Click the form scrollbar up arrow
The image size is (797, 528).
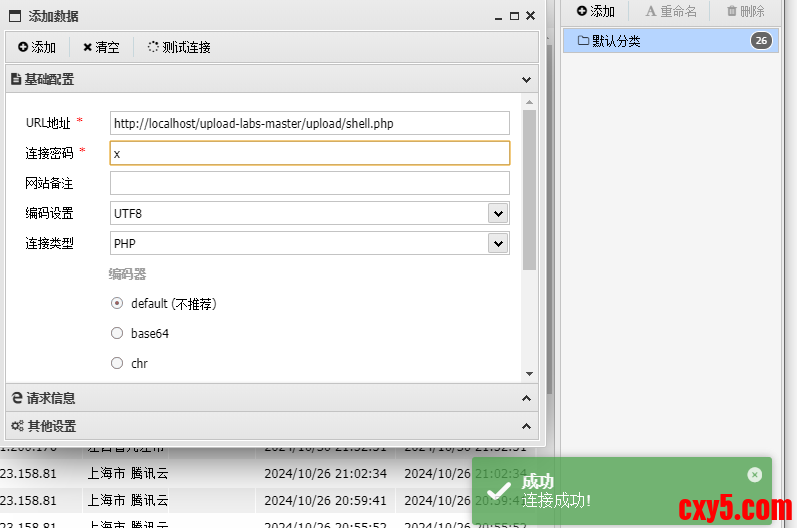pyautogui.click(x=529, y=102)
